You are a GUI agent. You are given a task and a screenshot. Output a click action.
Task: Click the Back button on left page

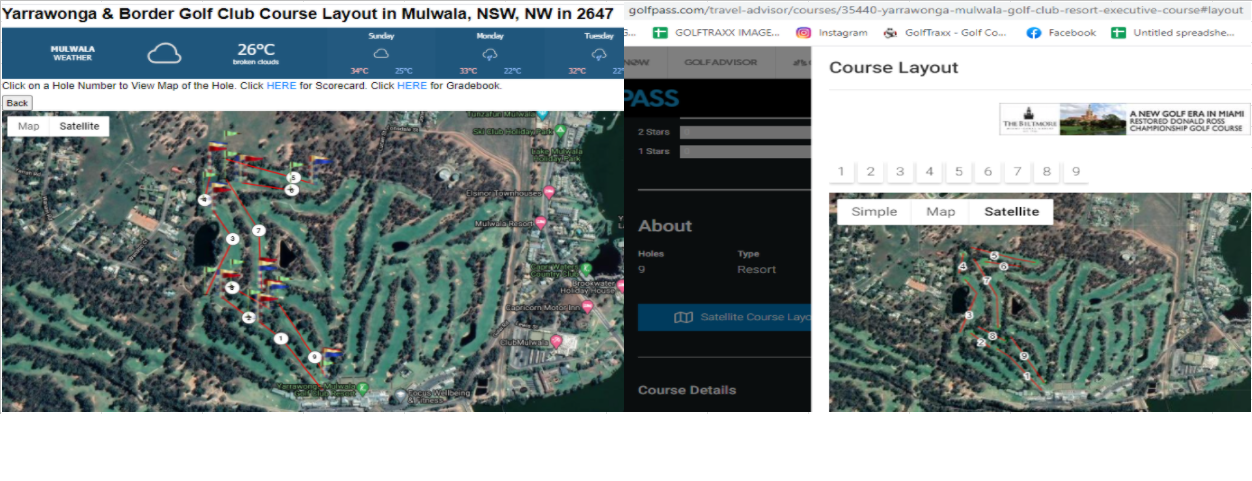coord(17,103)
